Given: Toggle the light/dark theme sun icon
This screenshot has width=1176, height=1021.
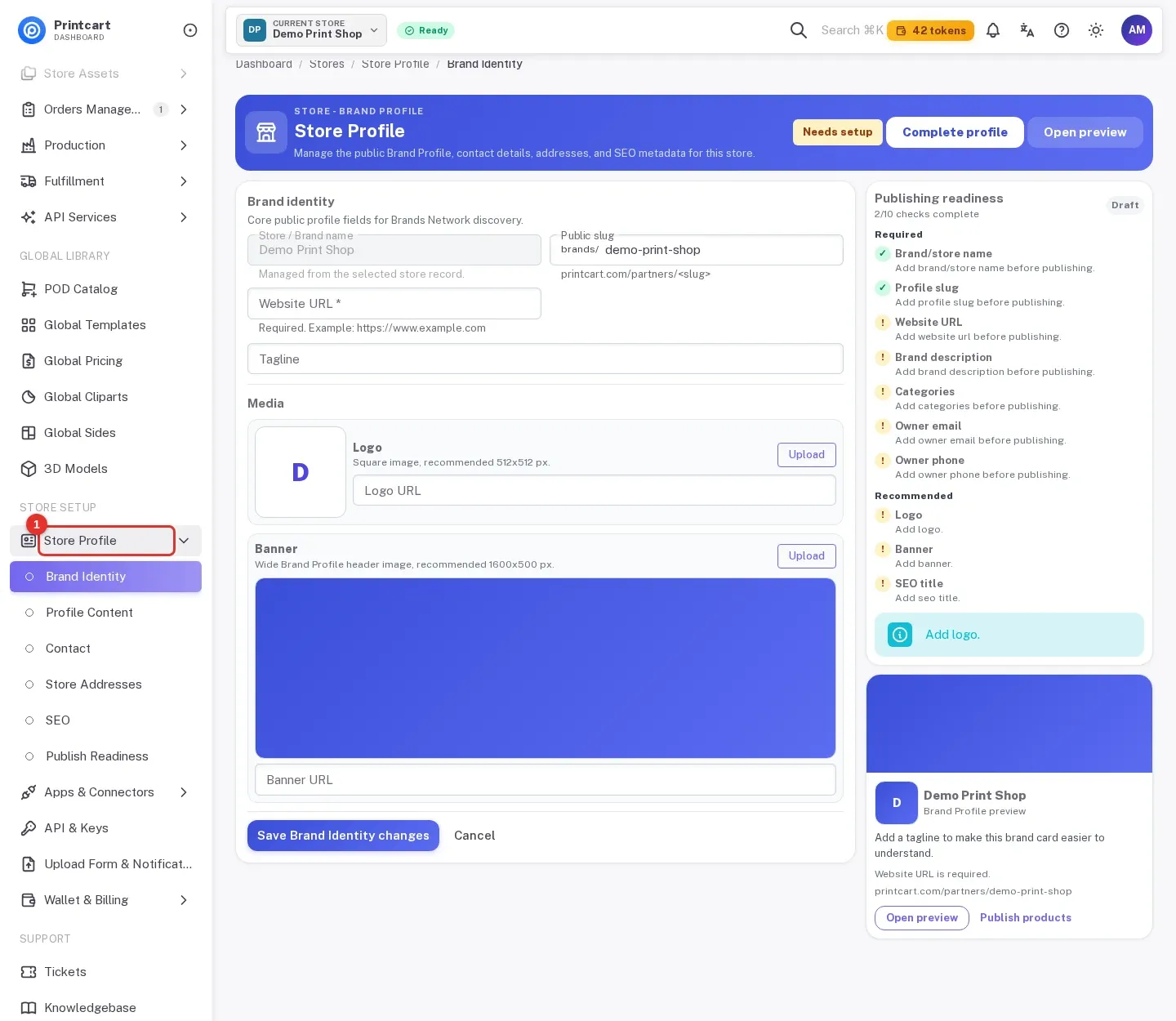Looking at the screenshot, I should pyautogui.click(x=1096, y=30).
